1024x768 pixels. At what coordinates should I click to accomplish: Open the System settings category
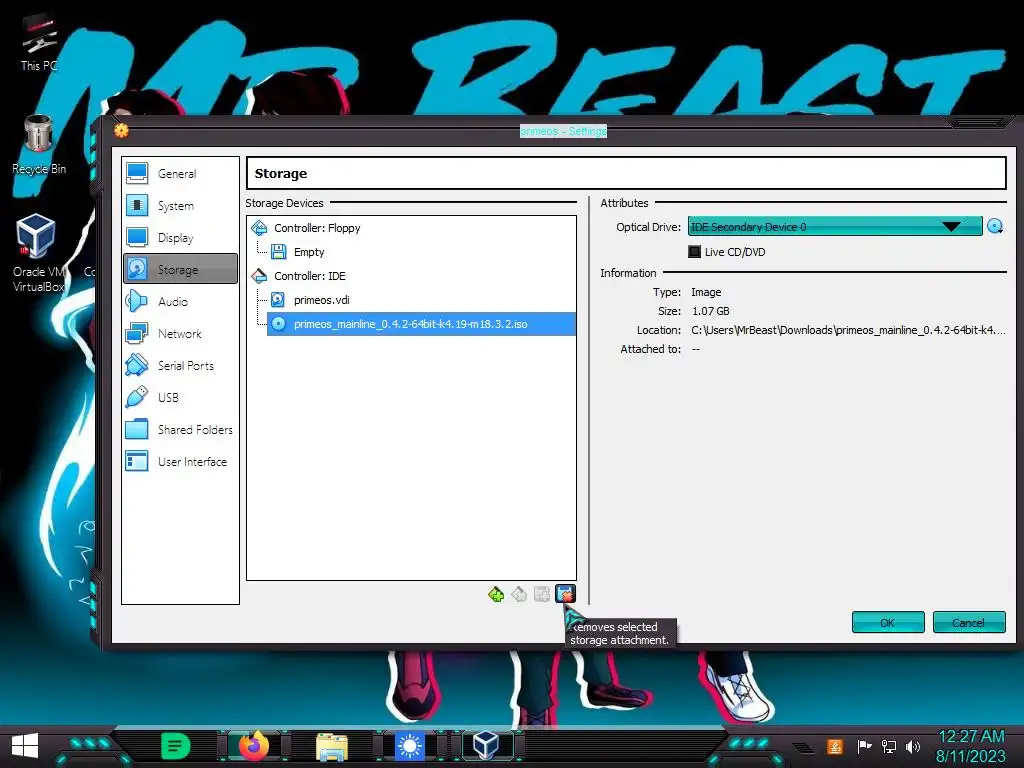(180, 206)
